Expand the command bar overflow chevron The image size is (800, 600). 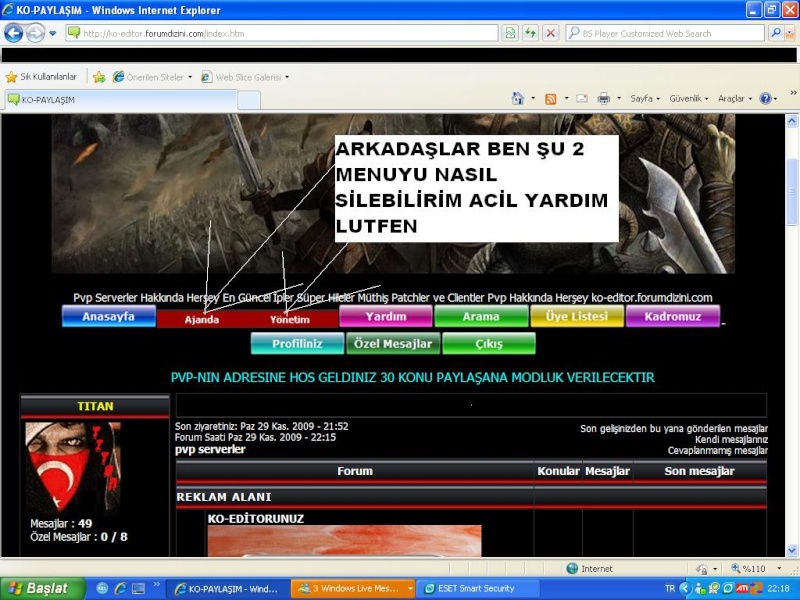click(793, 93)
